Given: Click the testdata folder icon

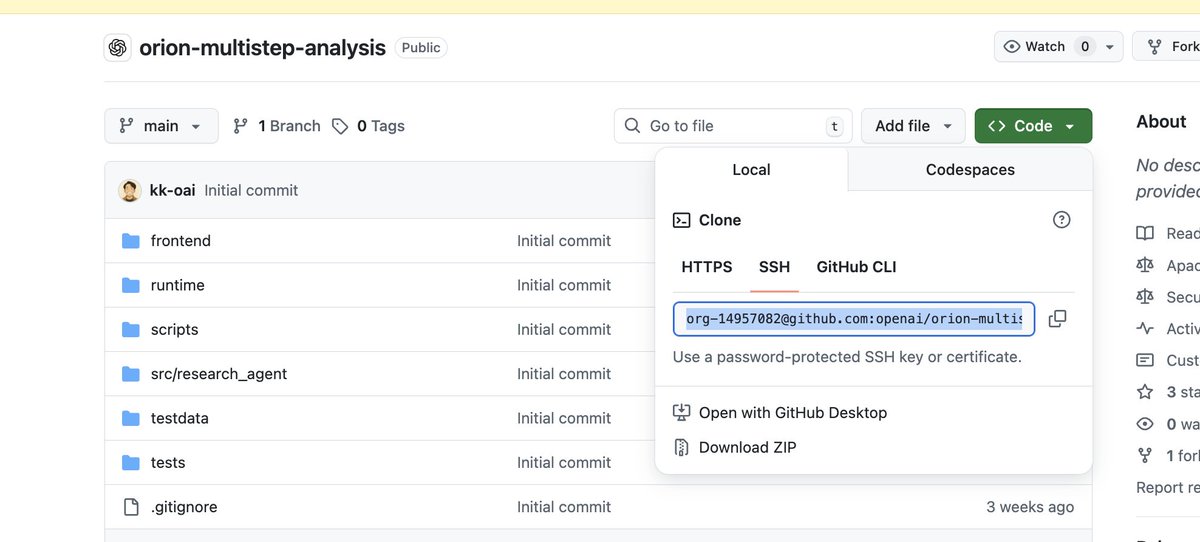Looking at the screenshot, I should click(131, 418).
